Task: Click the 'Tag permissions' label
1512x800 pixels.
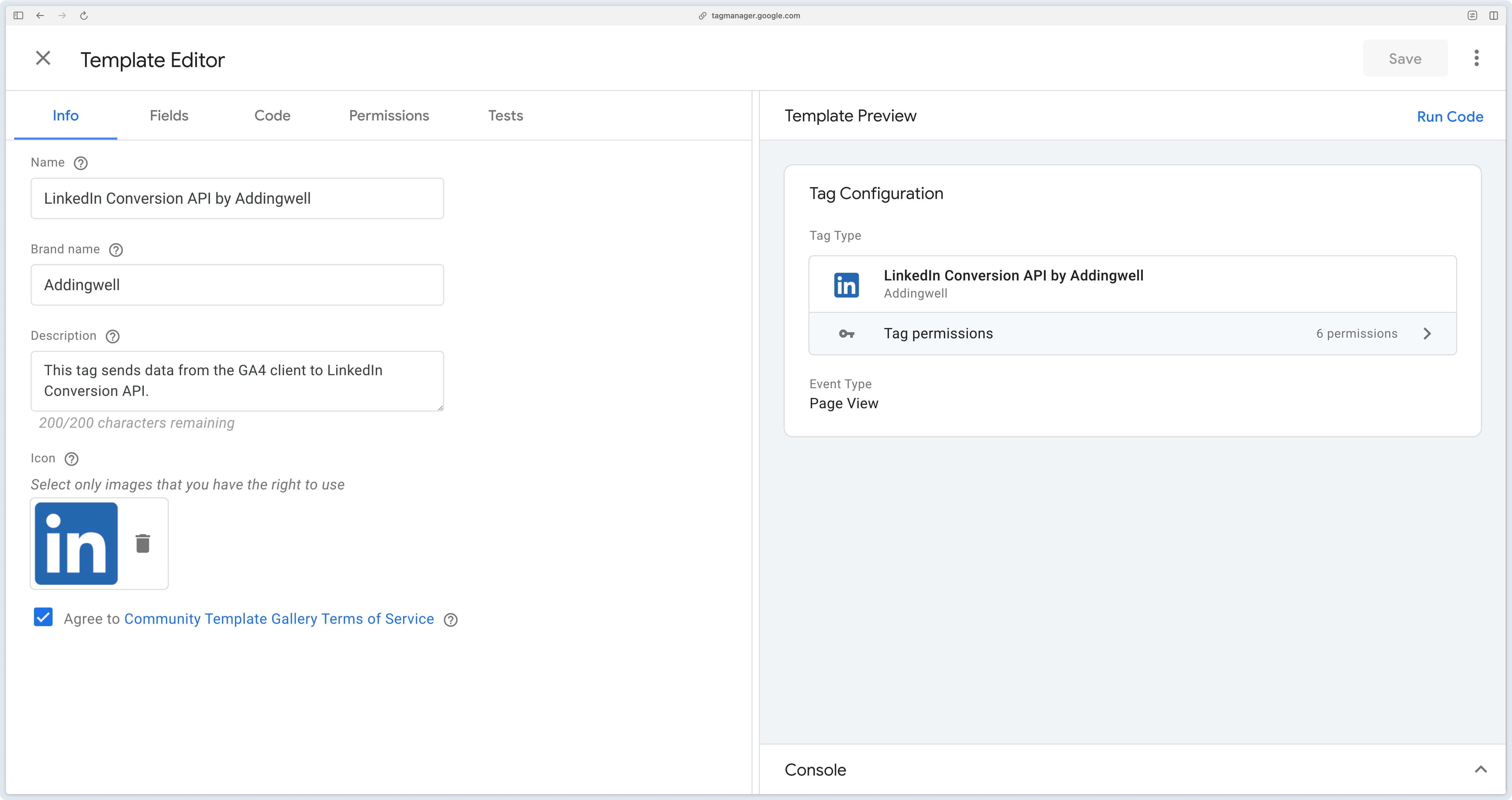Action: [938, 333]
